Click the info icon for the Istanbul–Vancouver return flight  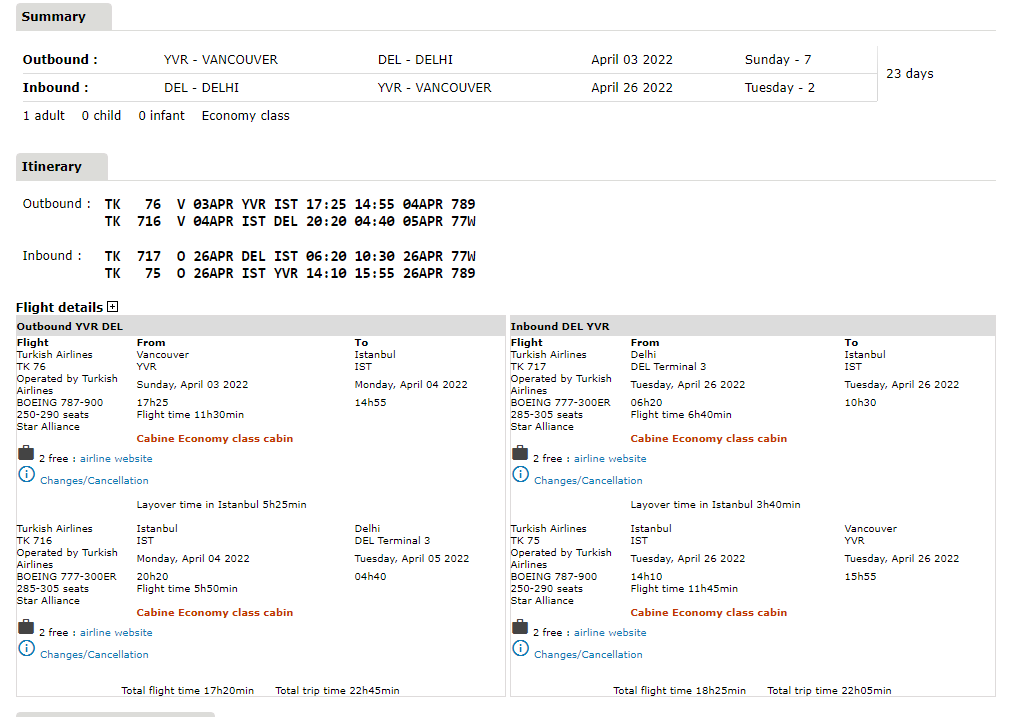tap(521, 649)
